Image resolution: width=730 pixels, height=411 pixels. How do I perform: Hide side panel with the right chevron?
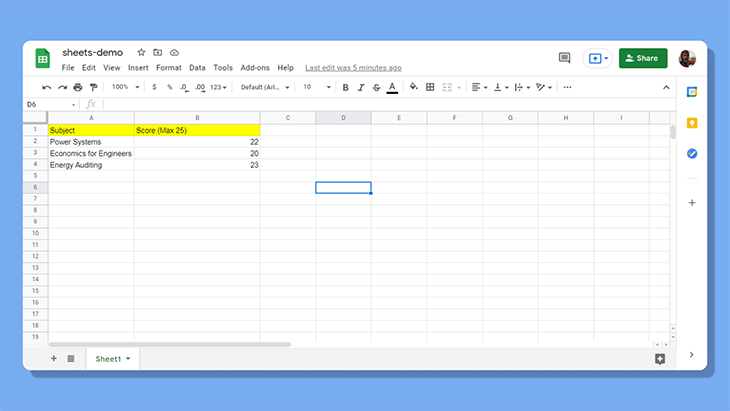click(x=691, y=355)
